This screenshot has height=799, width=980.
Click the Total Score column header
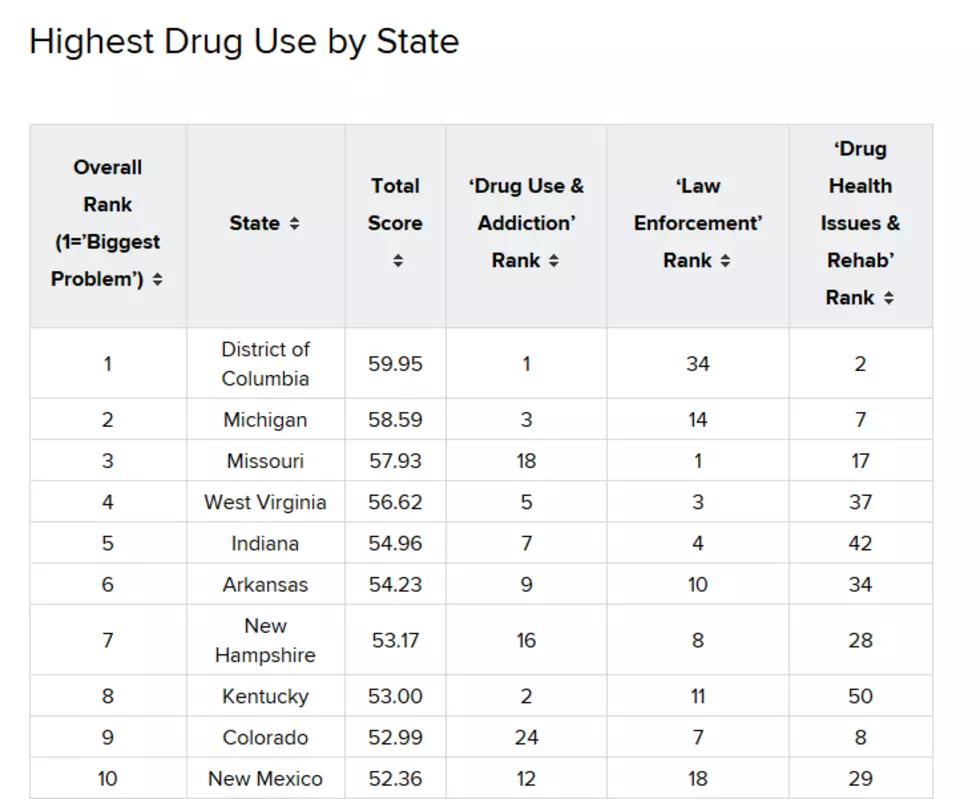tap(395, 204)
